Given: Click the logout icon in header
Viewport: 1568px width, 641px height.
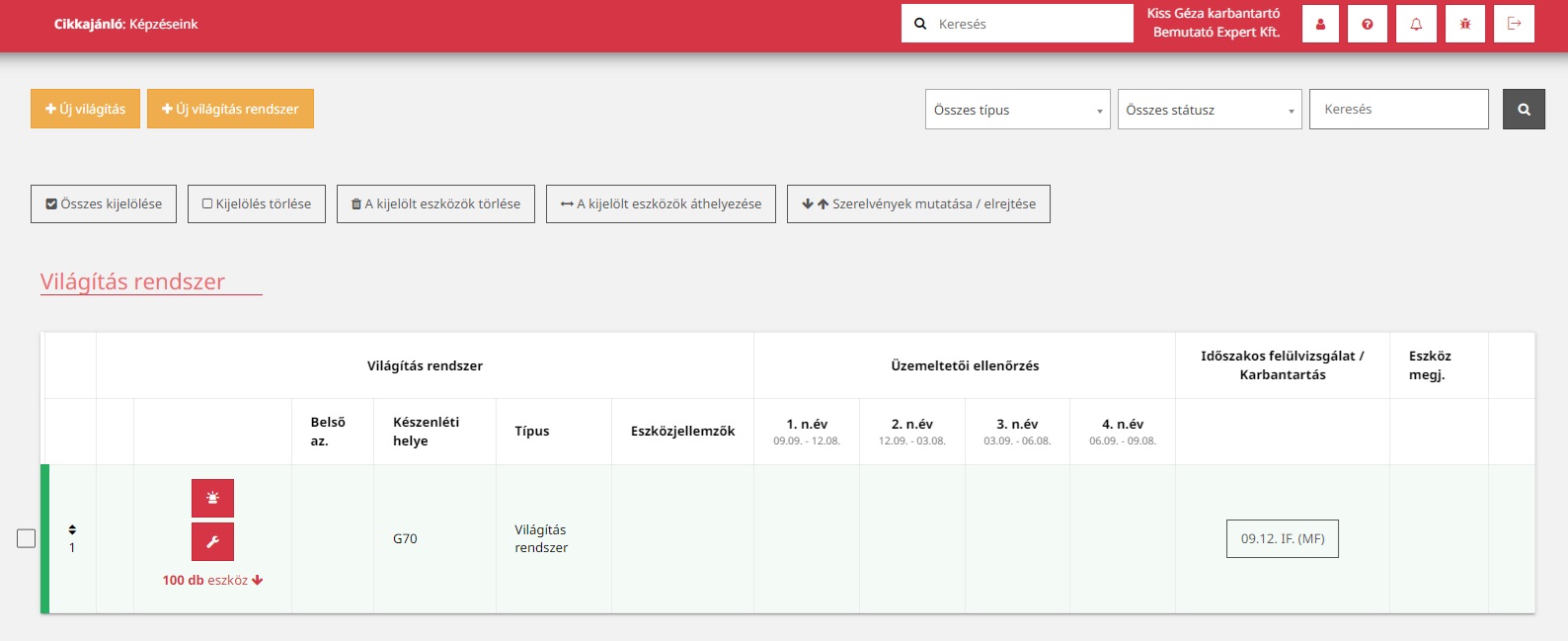Looking at the screenshot, I should coord(1515,24).
